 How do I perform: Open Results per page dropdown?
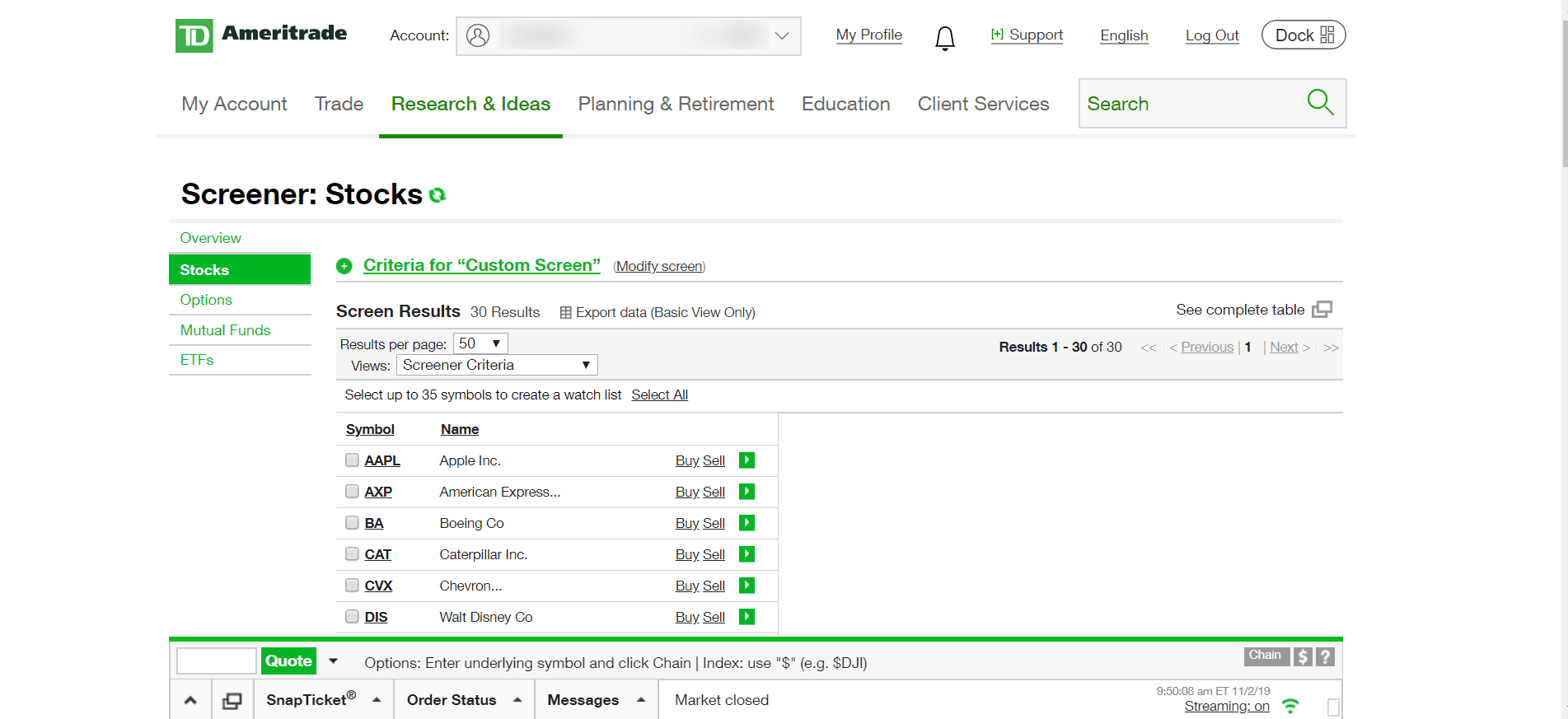tap(480, 343)
